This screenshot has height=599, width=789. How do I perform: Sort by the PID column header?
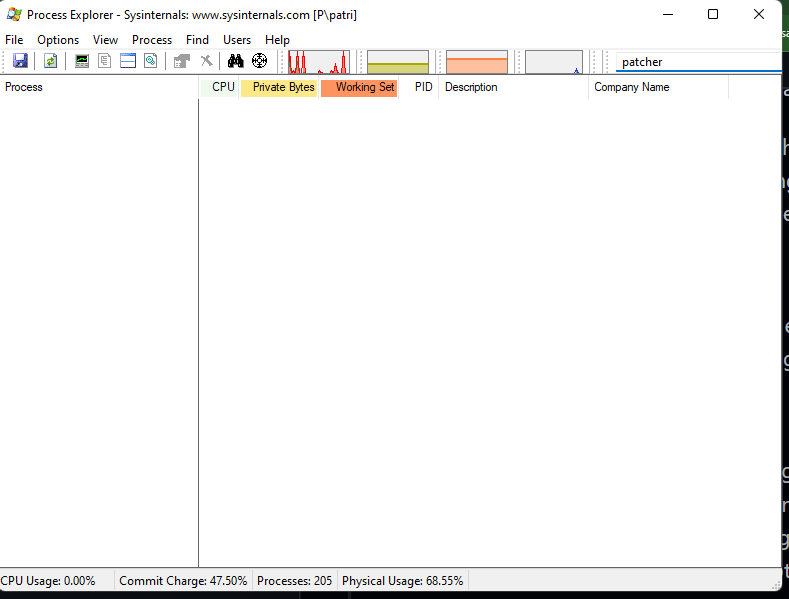click(x=419, y=87)
